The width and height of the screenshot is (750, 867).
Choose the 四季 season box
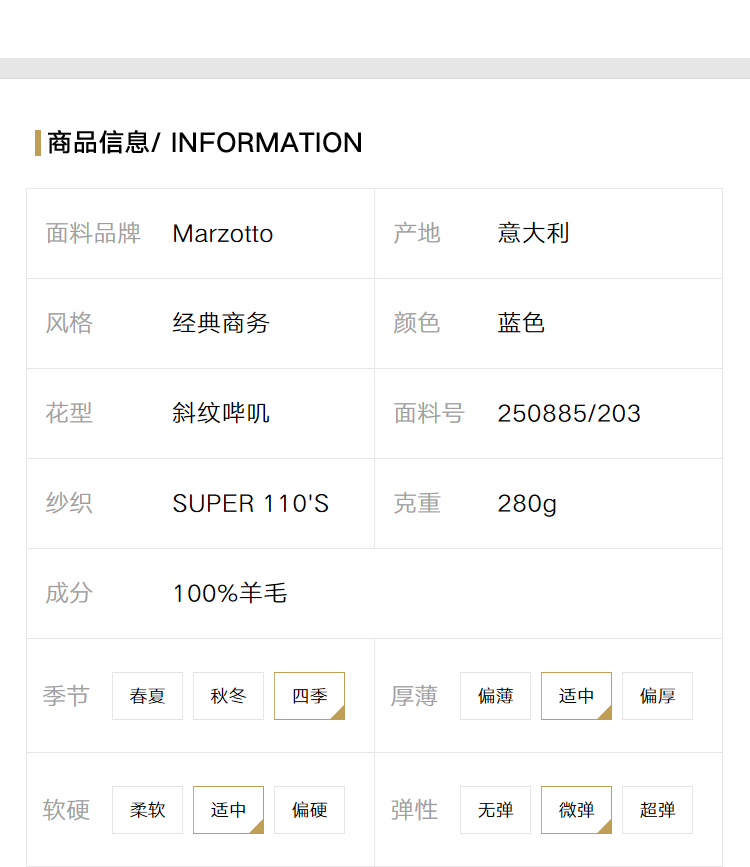(309, 696)
